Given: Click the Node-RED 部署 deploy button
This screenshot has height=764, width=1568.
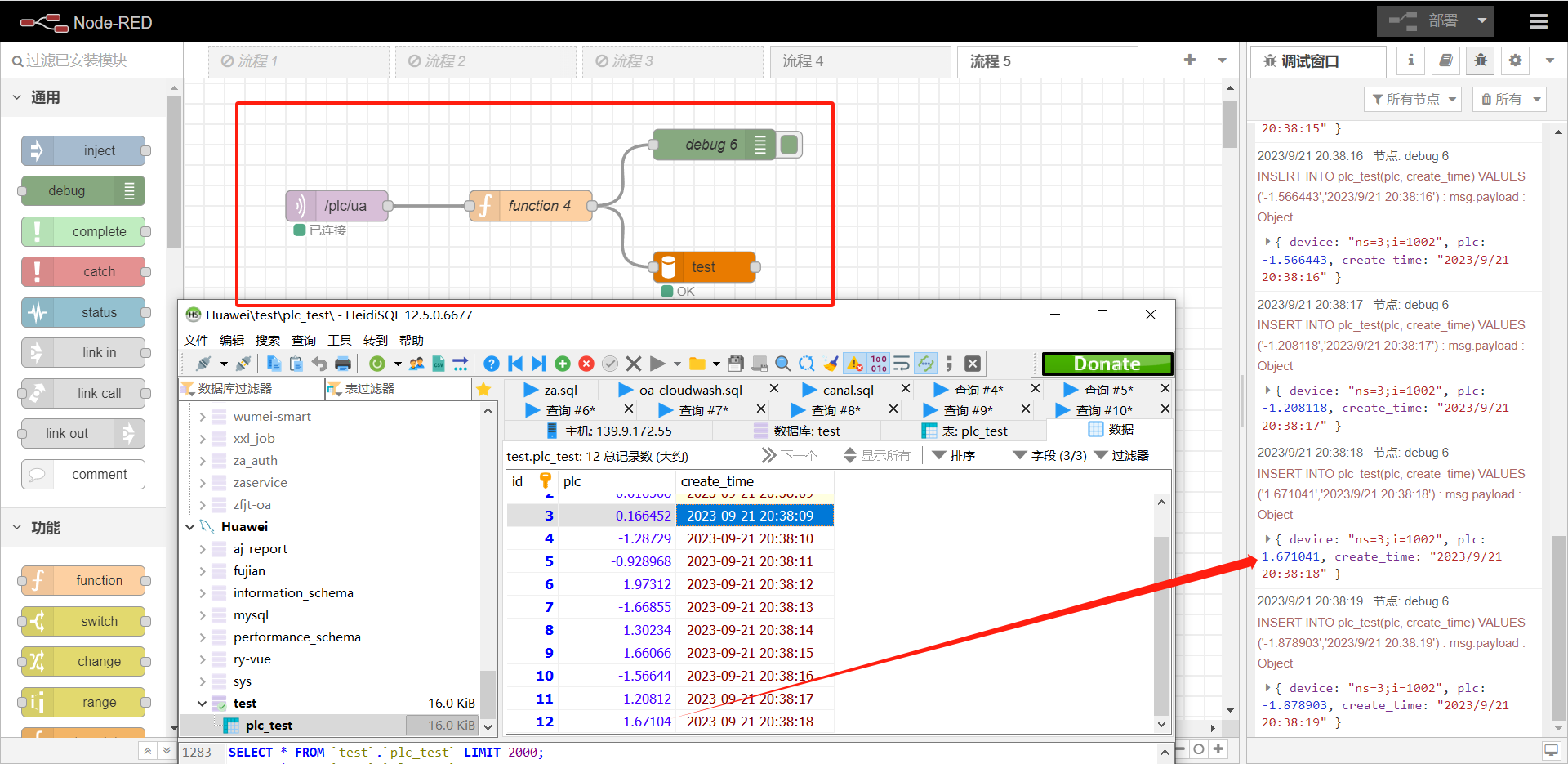Looking at the screenshot, I should coord(1423,21).
